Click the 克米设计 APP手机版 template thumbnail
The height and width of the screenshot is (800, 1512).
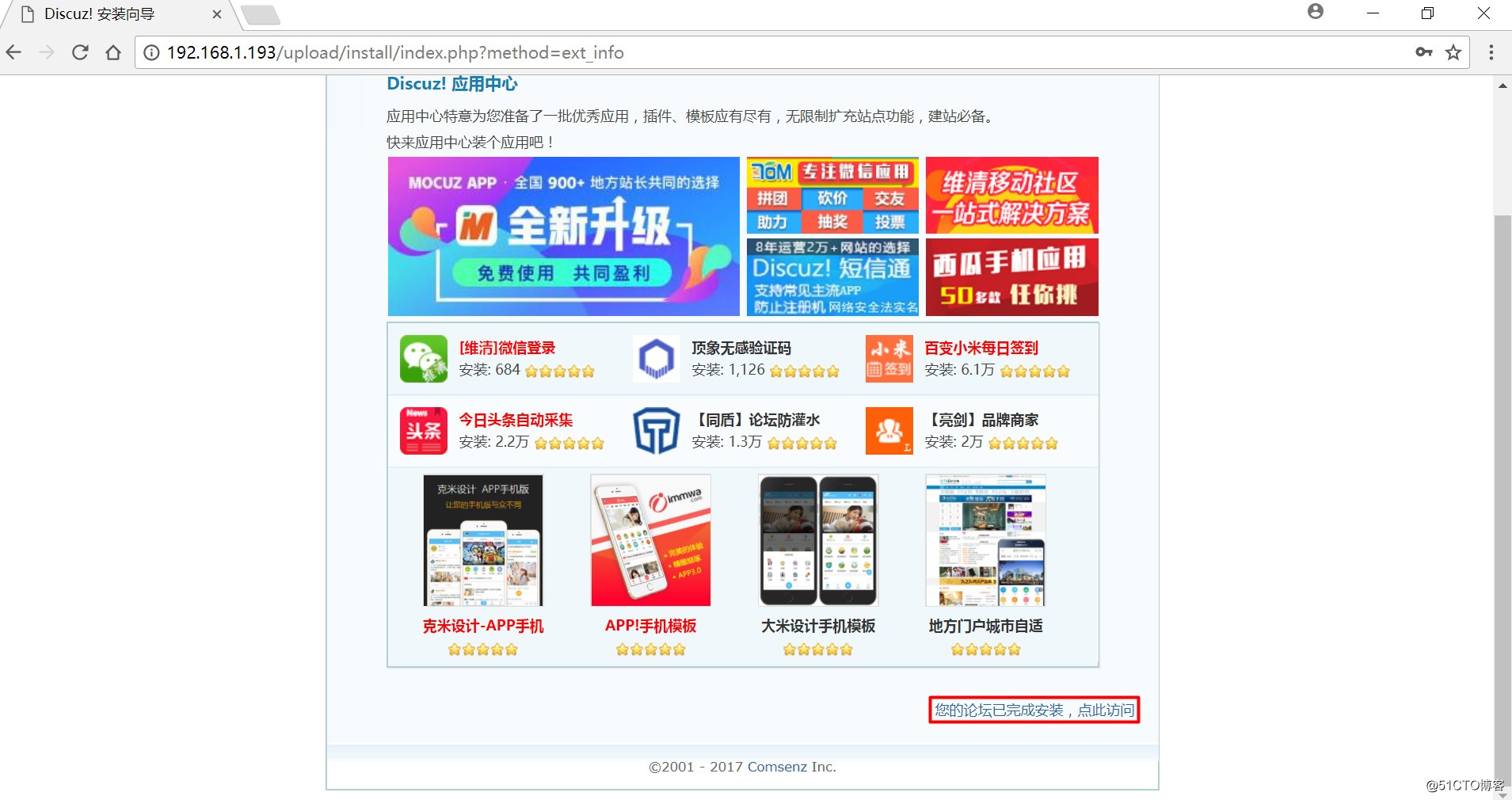(483, 540)
